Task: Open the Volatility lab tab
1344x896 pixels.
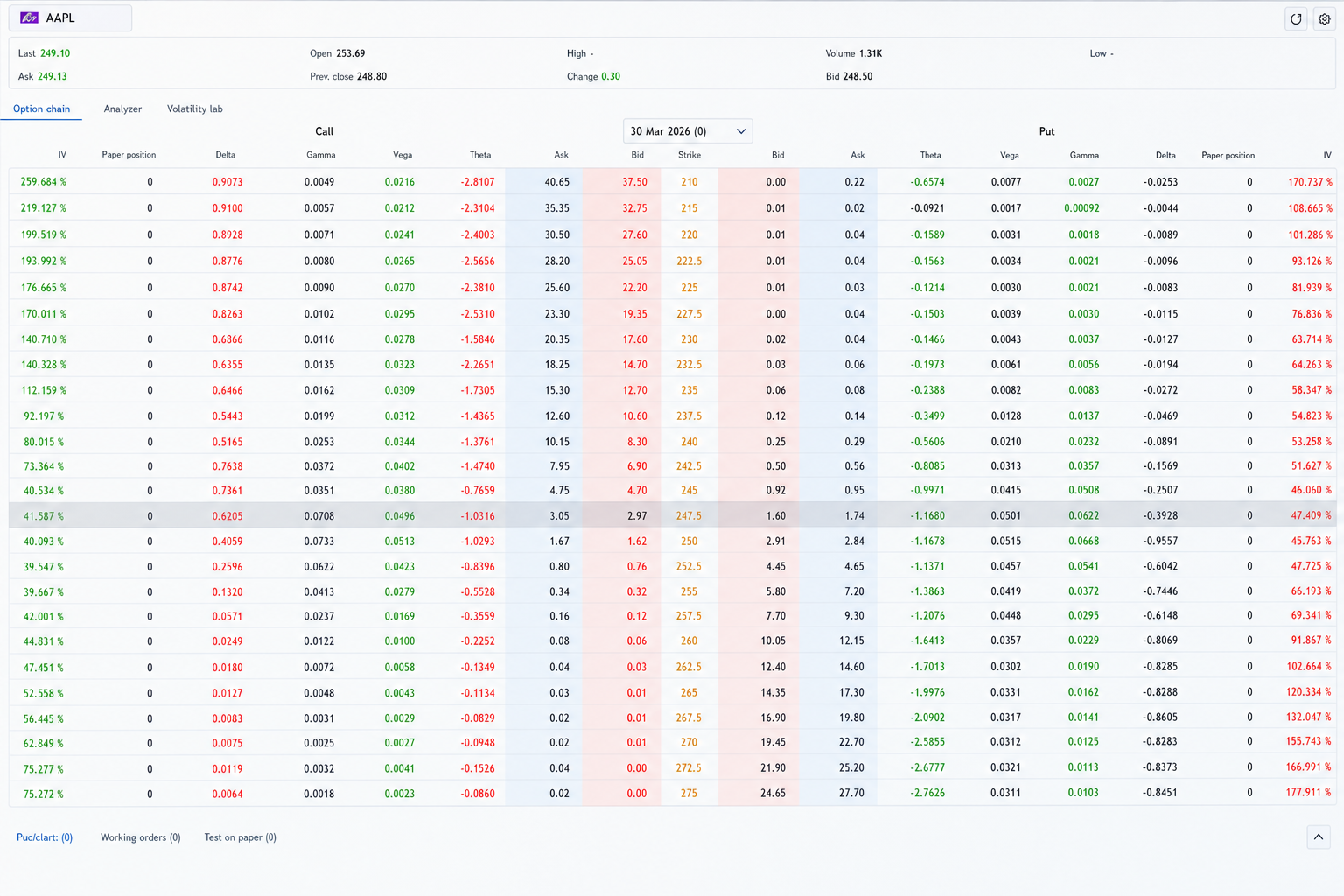Action: tap(195, 109)
